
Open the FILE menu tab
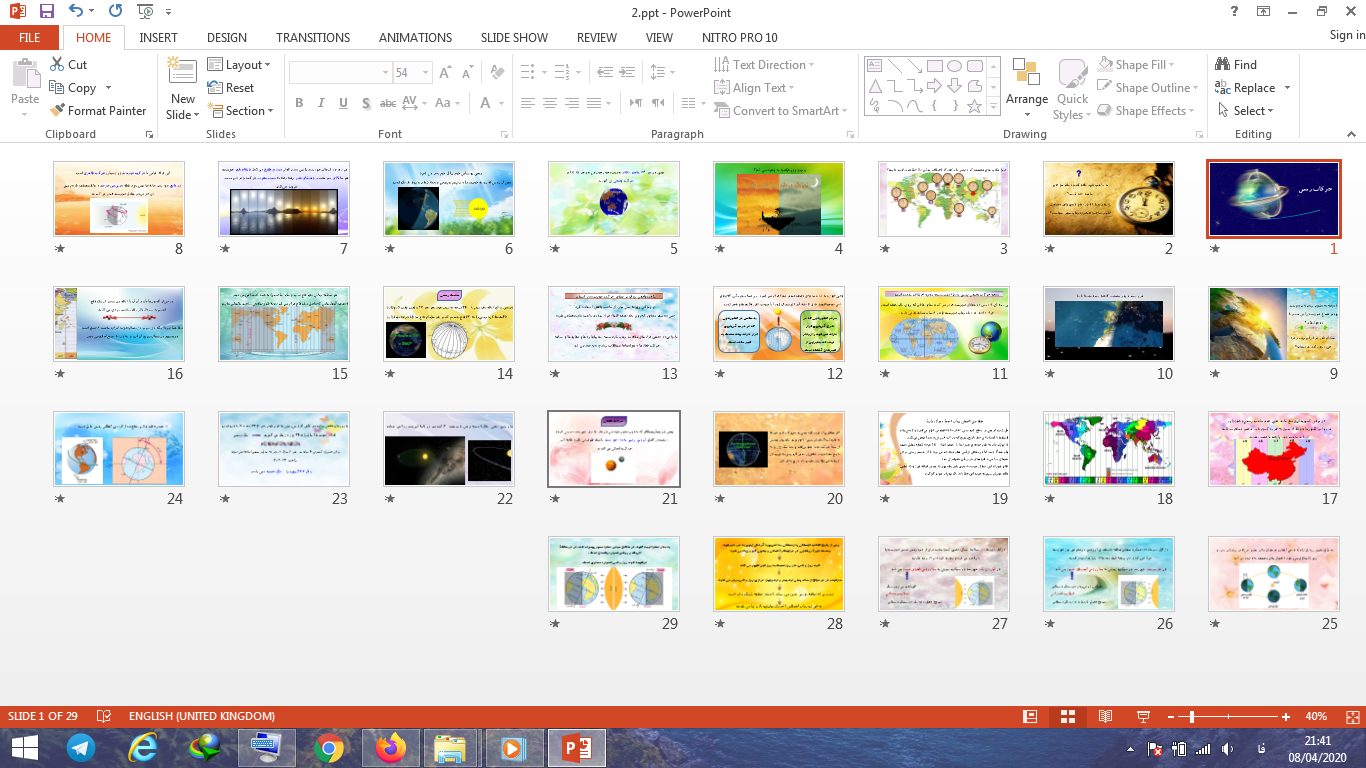pos(30,37)
